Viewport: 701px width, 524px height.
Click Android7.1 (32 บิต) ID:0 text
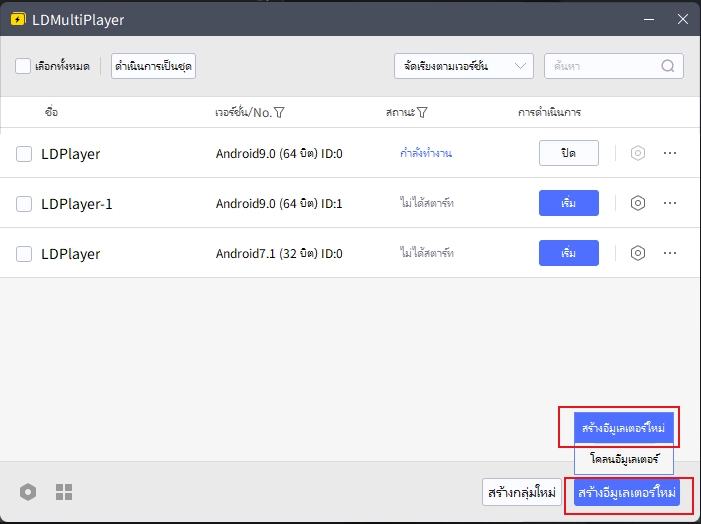(279, 254)
